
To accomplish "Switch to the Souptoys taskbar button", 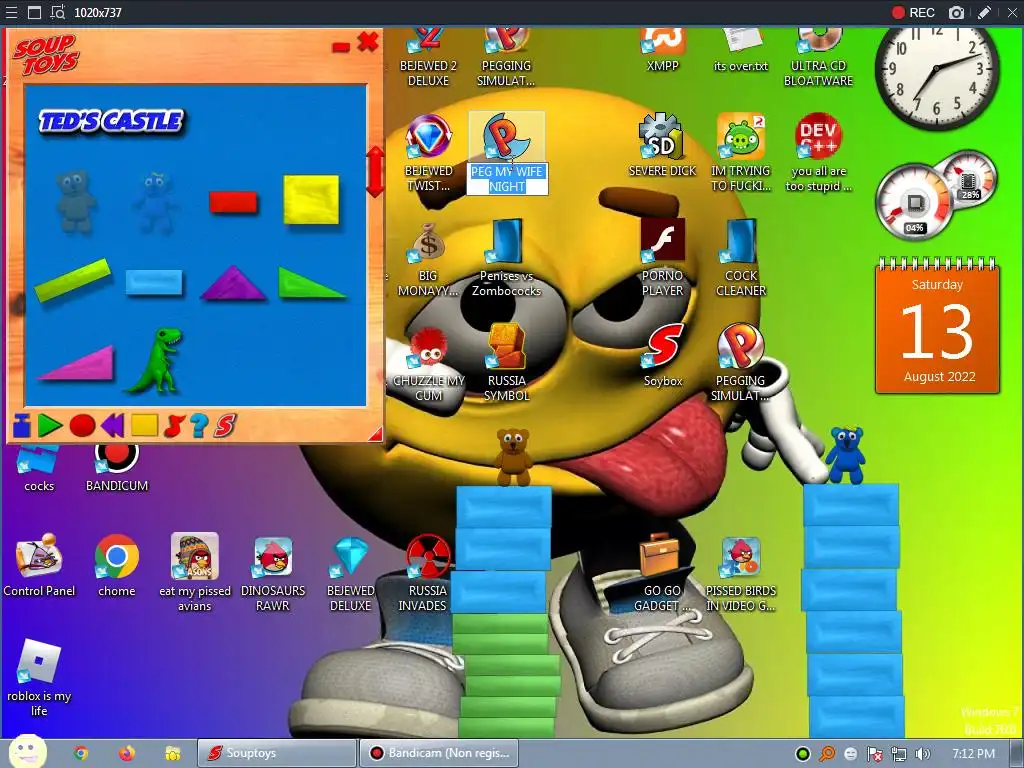I will [x=277, y=754].
